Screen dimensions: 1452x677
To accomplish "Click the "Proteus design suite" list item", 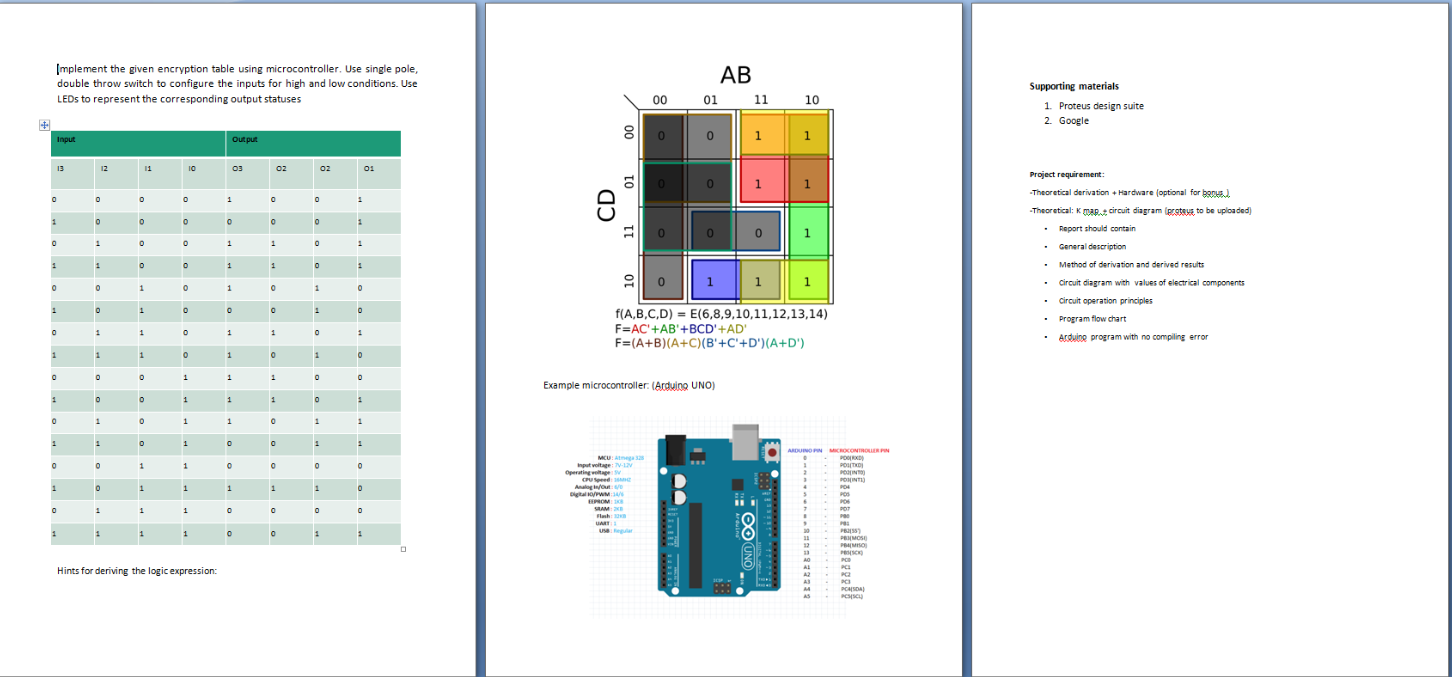I will [x=1101, y=106].
